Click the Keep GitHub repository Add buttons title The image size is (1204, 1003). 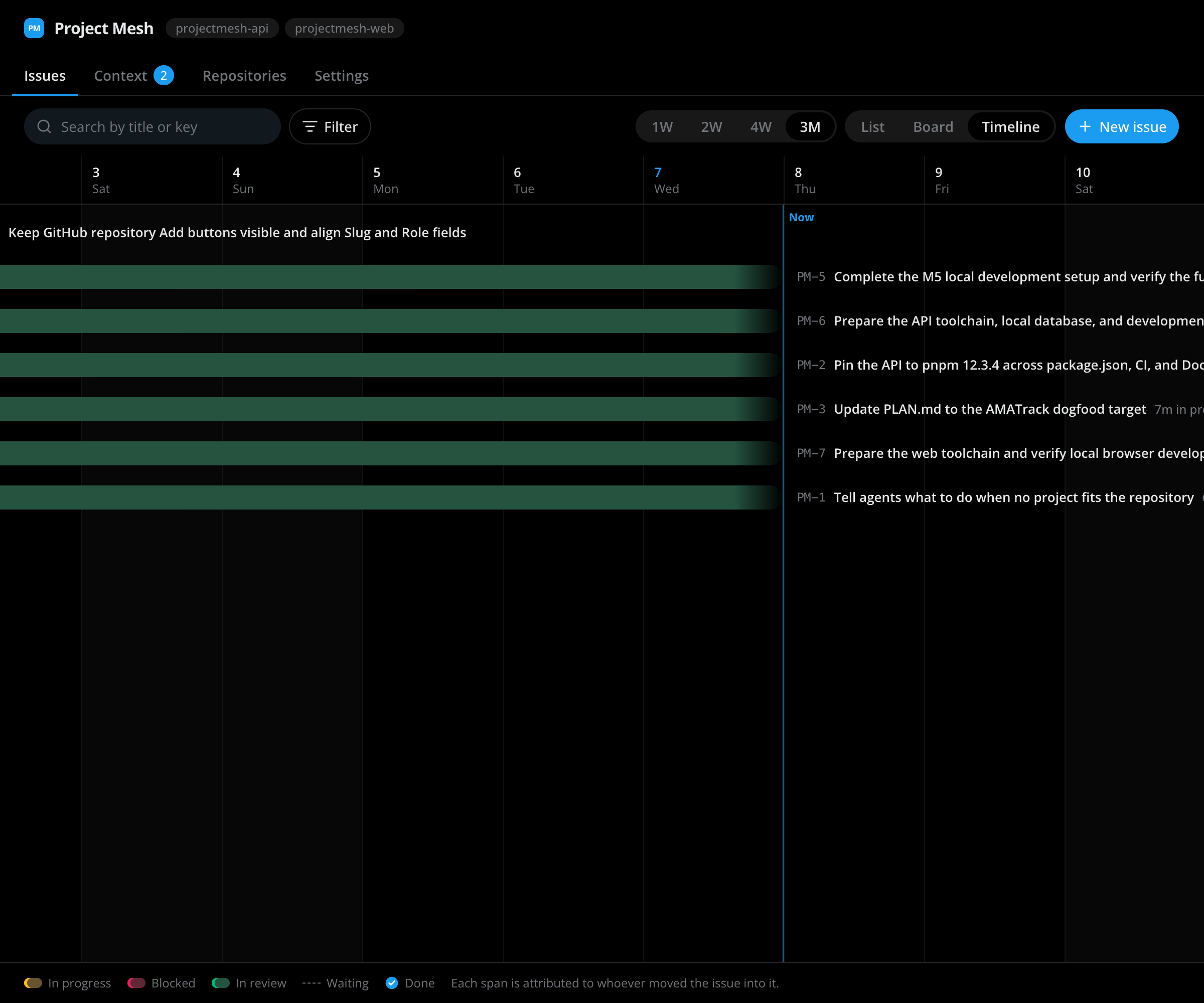pyautogui.click(x=237, y=233)
